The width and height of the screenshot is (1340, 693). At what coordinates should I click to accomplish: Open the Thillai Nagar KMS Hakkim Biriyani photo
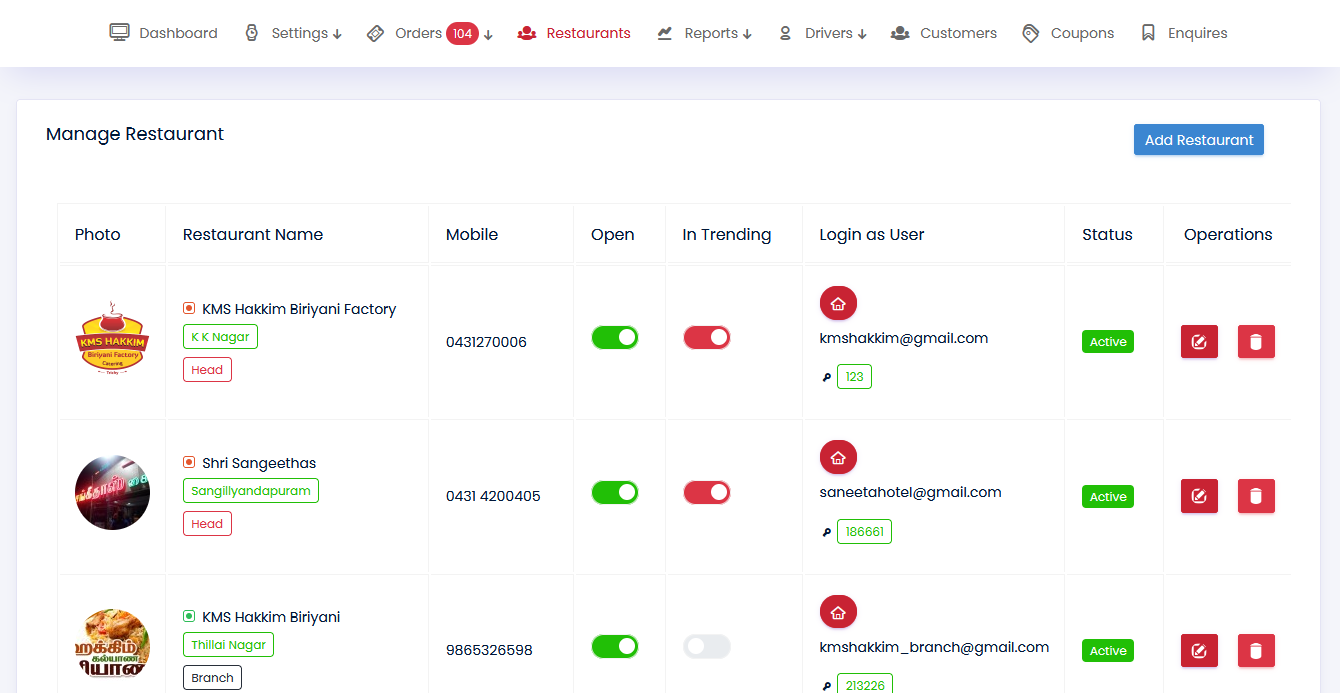[113, 644]
